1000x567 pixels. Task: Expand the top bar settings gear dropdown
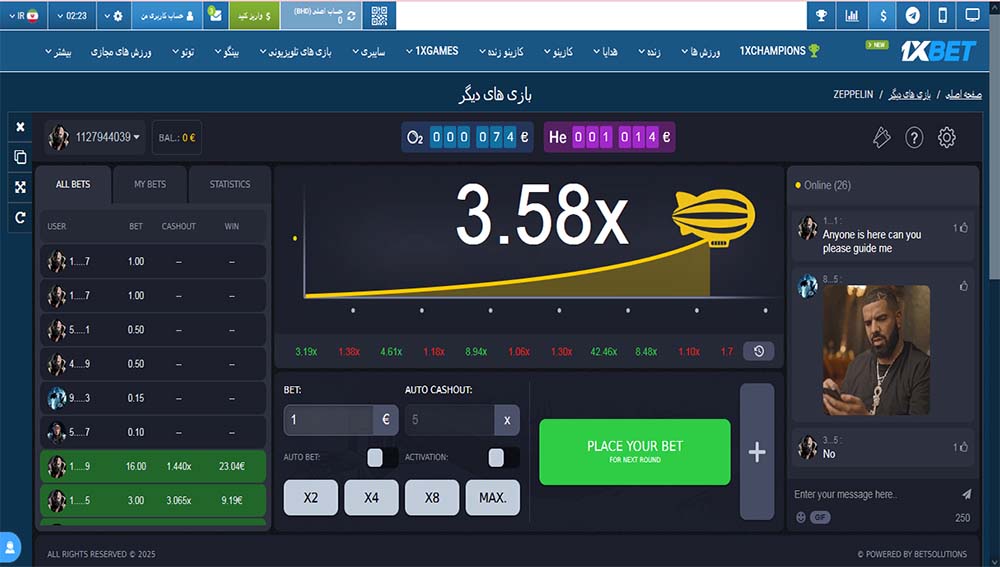coord(114,16)
